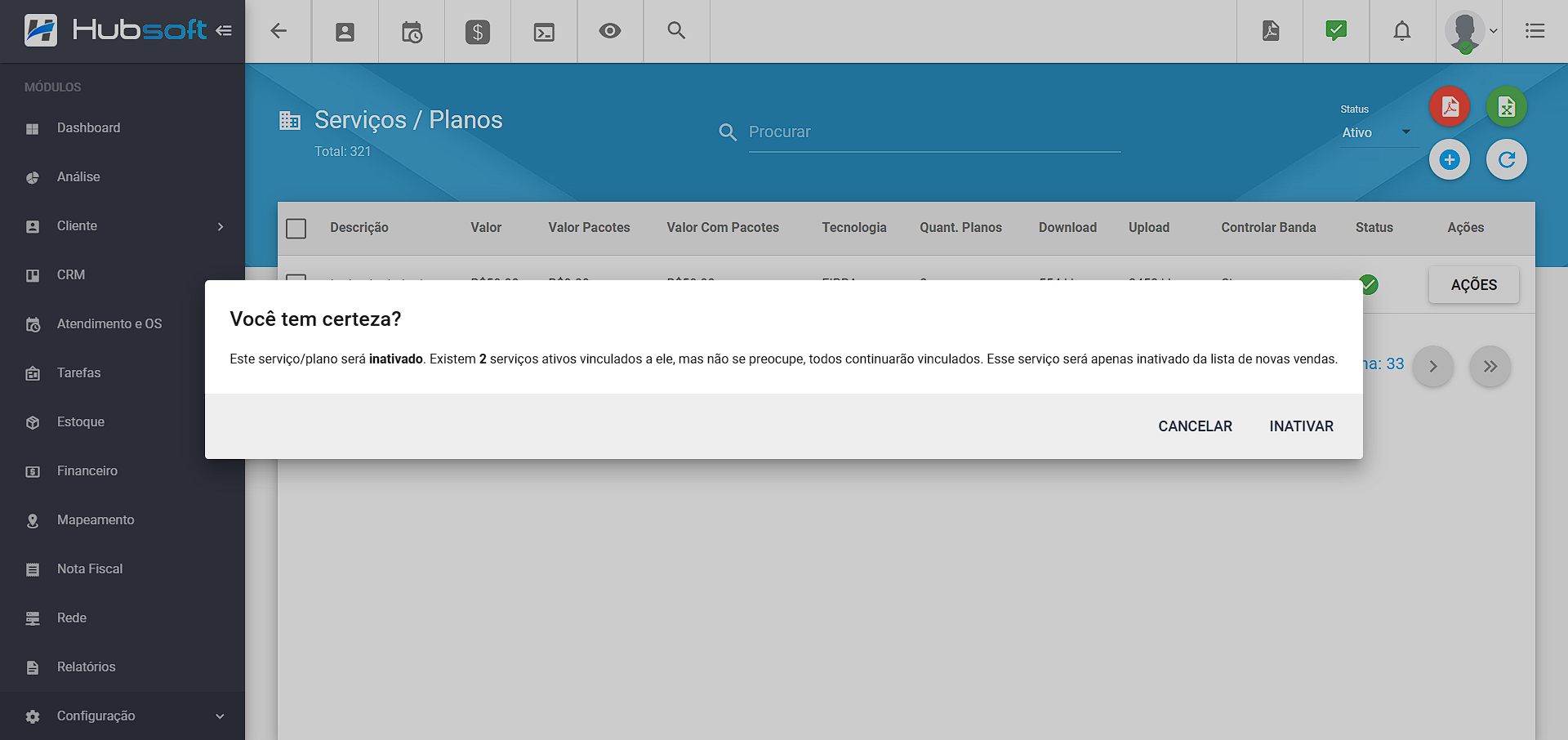Click the Serviços / Planos page title
The height and width of the screenshot is (740, 1568).
(x=408, y=120)
